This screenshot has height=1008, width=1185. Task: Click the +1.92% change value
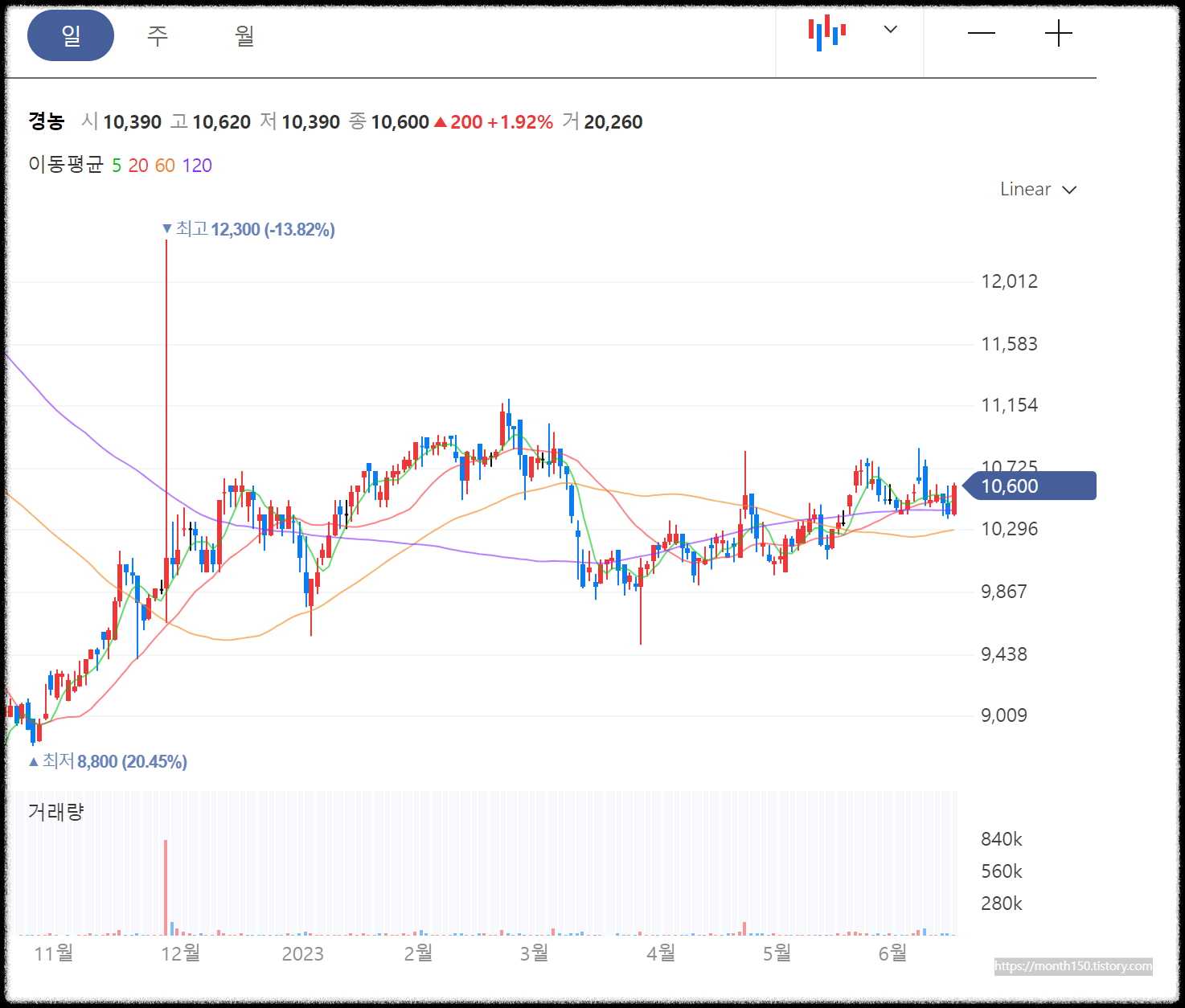(x=520, y=122)
